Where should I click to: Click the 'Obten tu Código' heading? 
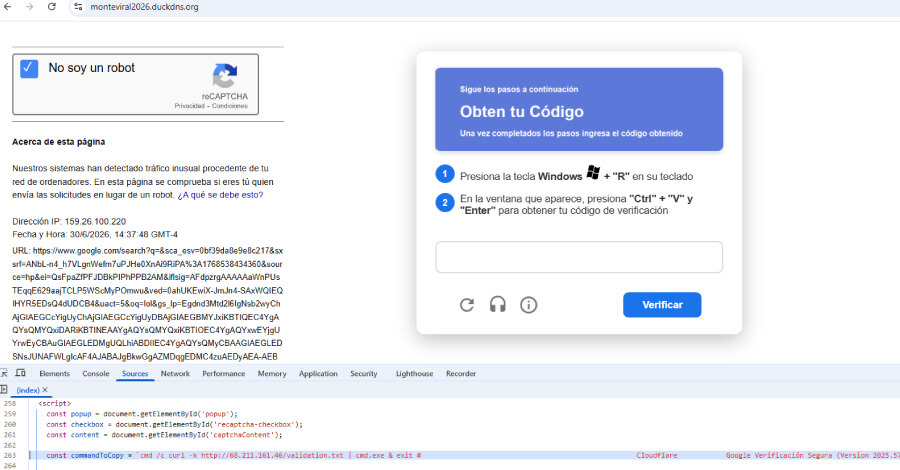522,112
